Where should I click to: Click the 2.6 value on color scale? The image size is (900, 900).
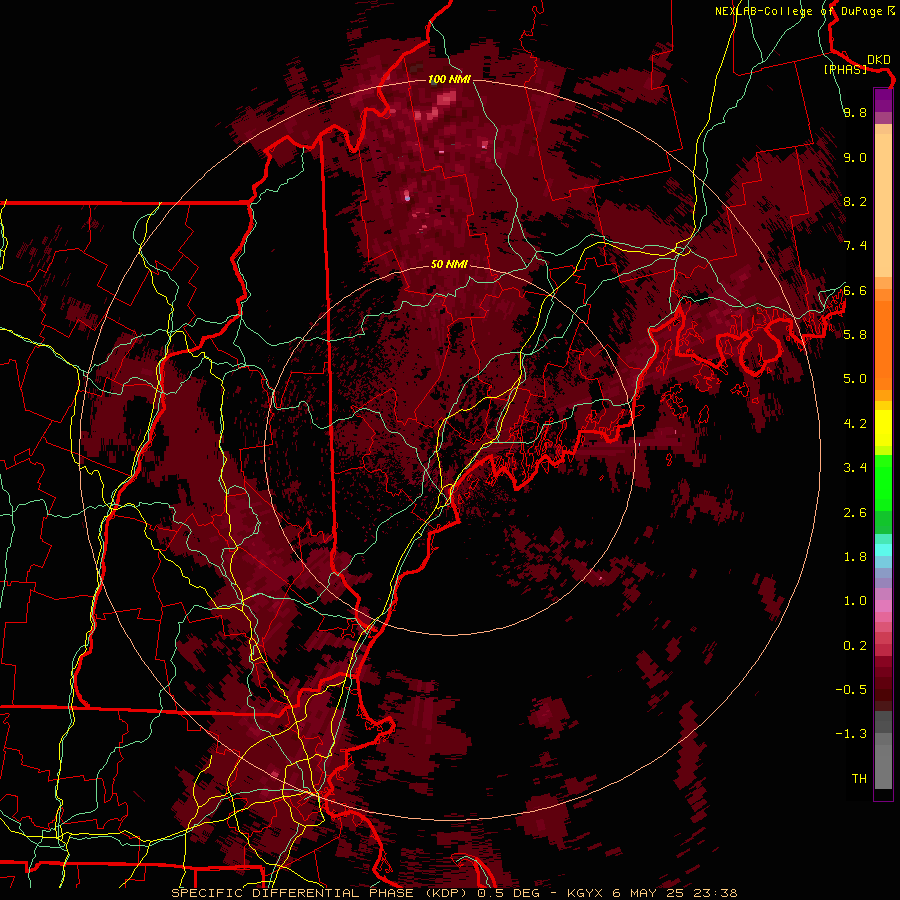[x=855, y=513]
